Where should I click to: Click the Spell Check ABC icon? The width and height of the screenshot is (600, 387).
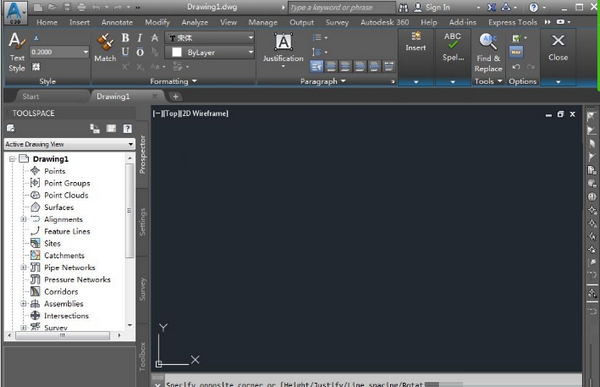(x=453, y=41)
